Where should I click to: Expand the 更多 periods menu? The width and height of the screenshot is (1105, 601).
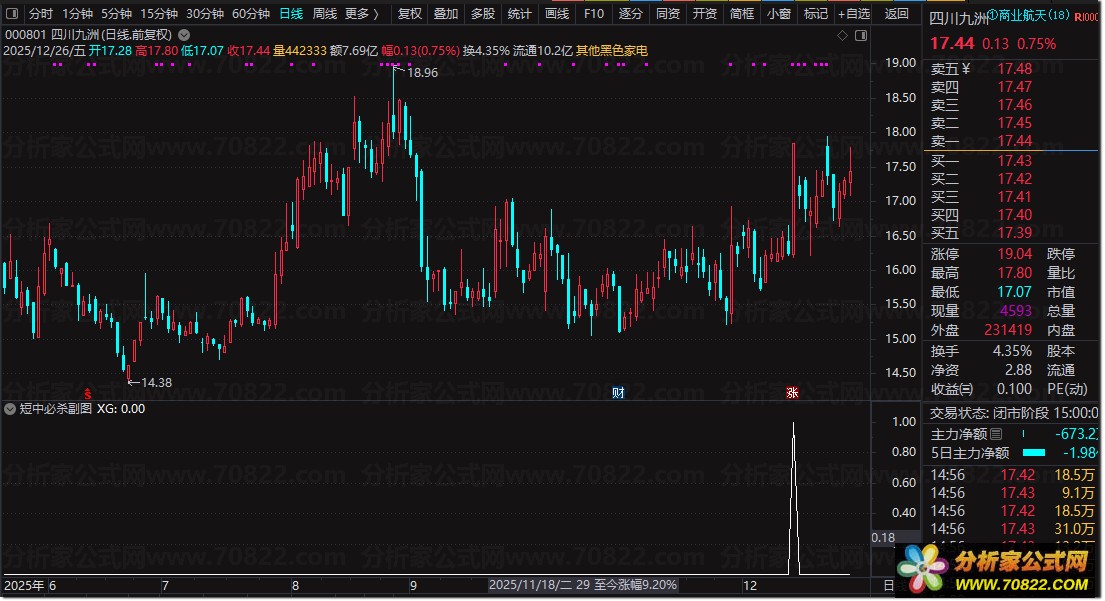361,14
